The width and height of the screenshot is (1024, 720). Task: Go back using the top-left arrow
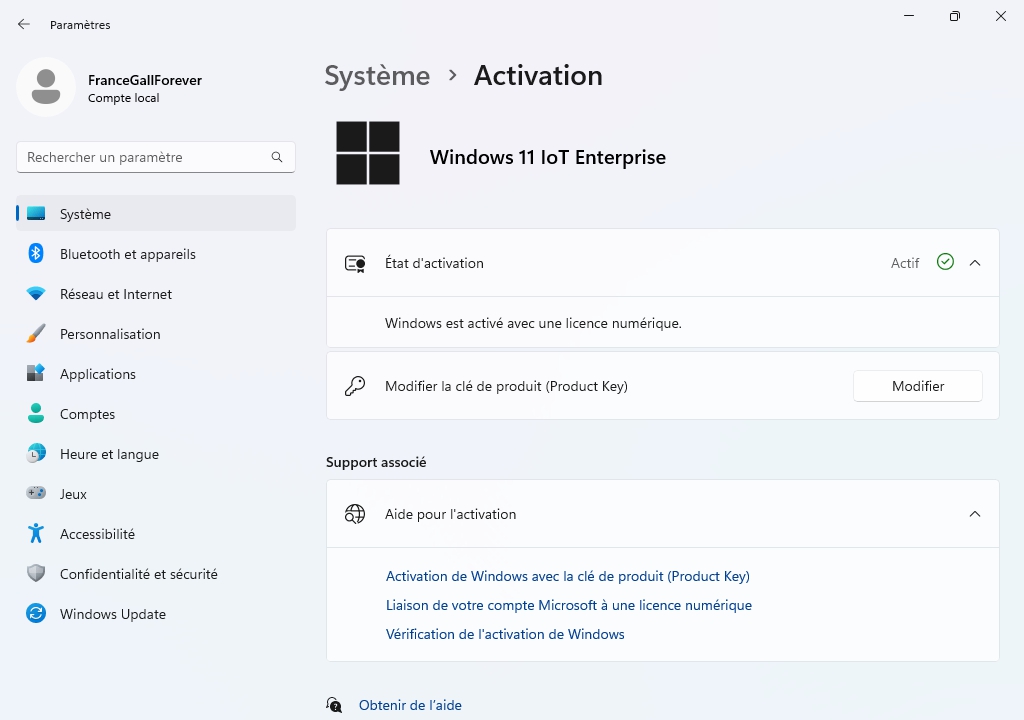pos(24,24)
